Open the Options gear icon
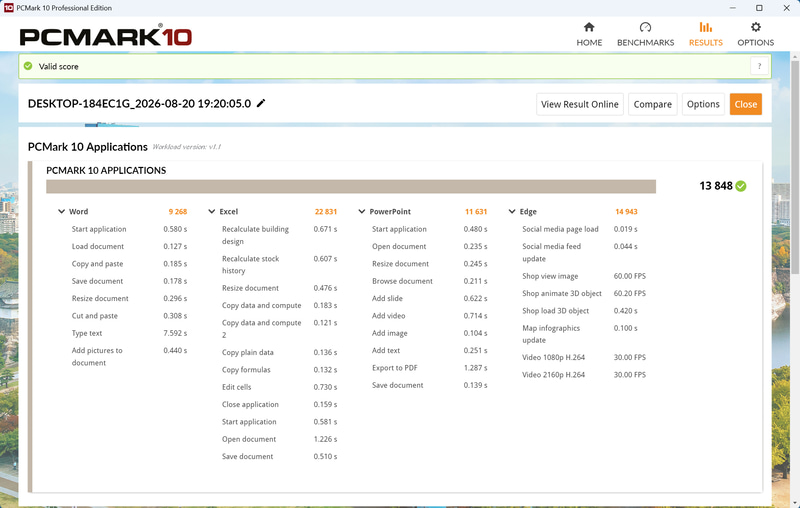 tap(756, 27)
